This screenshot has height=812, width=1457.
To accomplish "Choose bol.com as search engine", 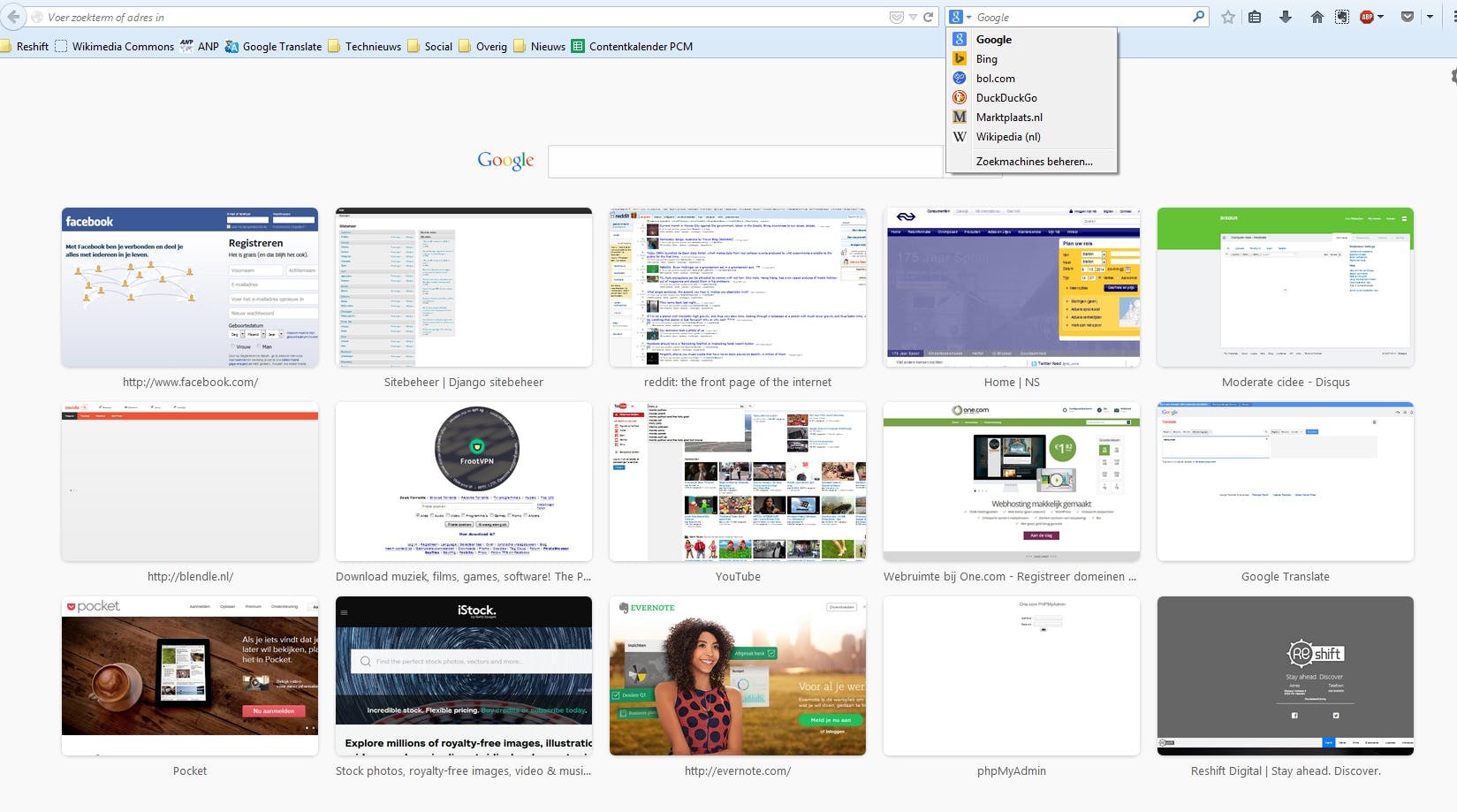I will [1031, 79].
